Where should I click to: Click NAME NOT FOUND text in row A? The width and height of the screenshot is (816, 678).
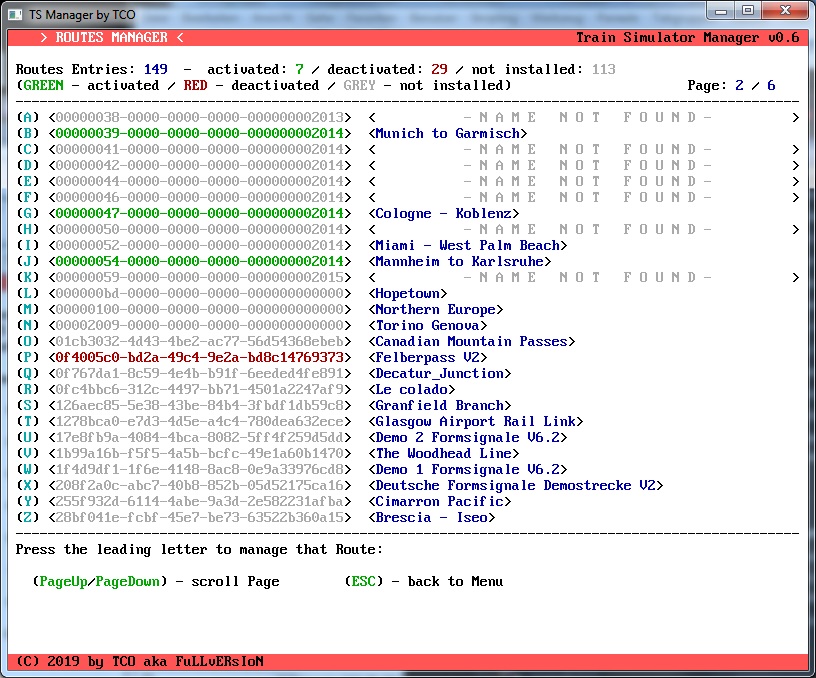pos(588,117)
